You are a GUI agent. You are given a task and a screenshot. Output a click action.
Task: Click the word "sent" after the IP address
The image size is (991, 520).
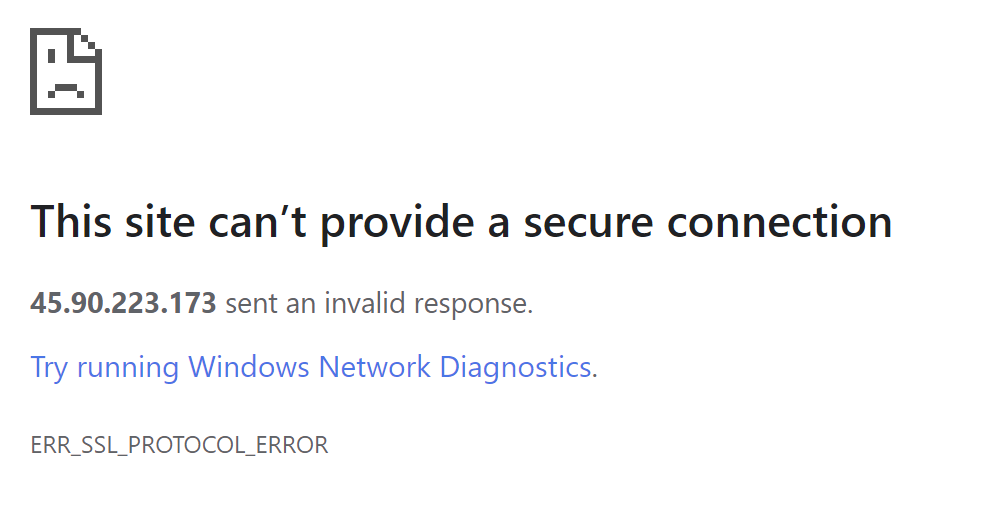click(251, 304)
